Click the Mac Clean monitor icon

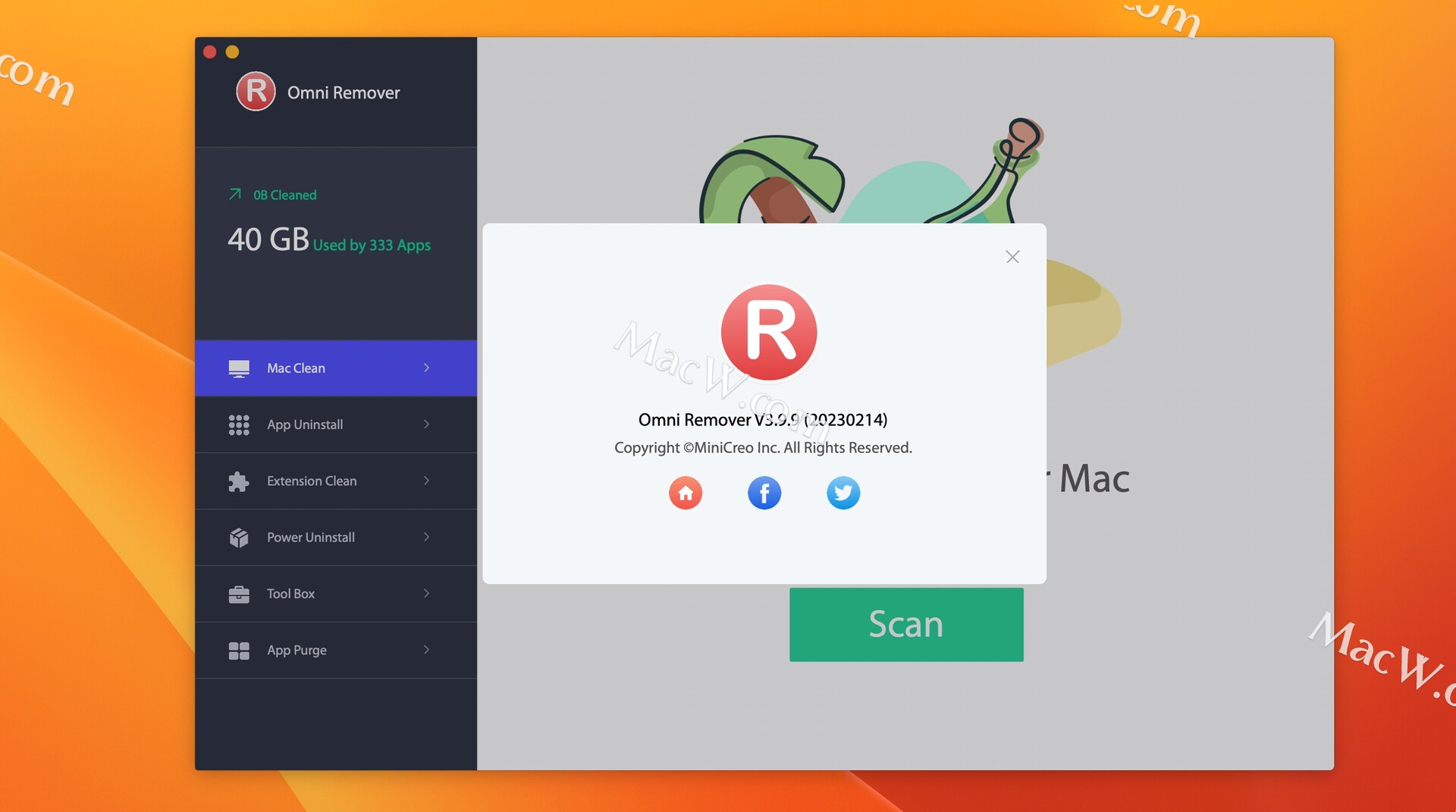239,368
